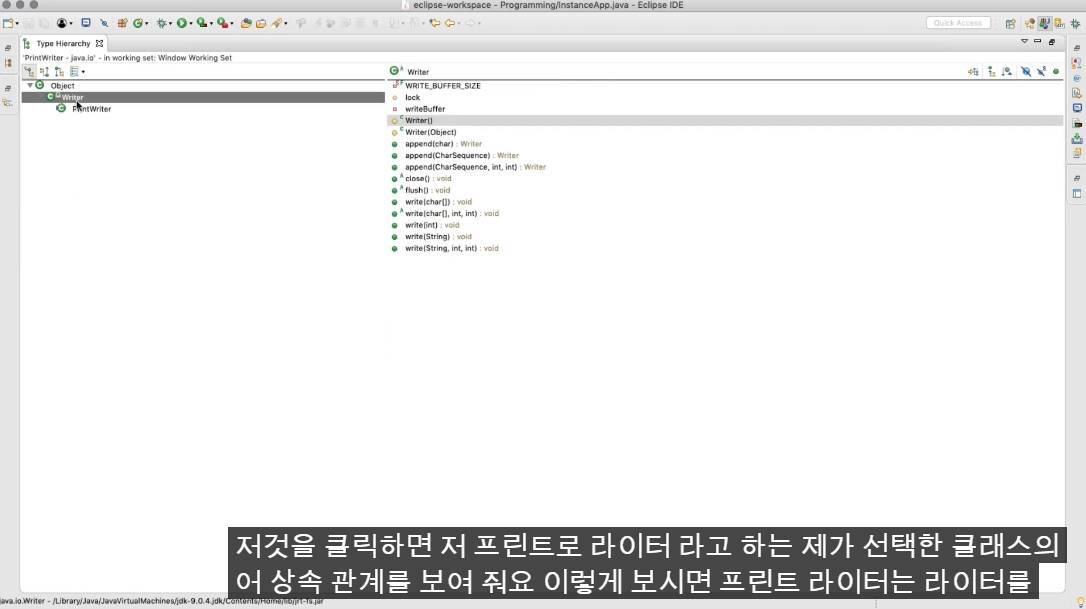The width and height of the screenshot is (1086, 609).
Task: Click the Run External Tools icon
Action: point(222,23)
